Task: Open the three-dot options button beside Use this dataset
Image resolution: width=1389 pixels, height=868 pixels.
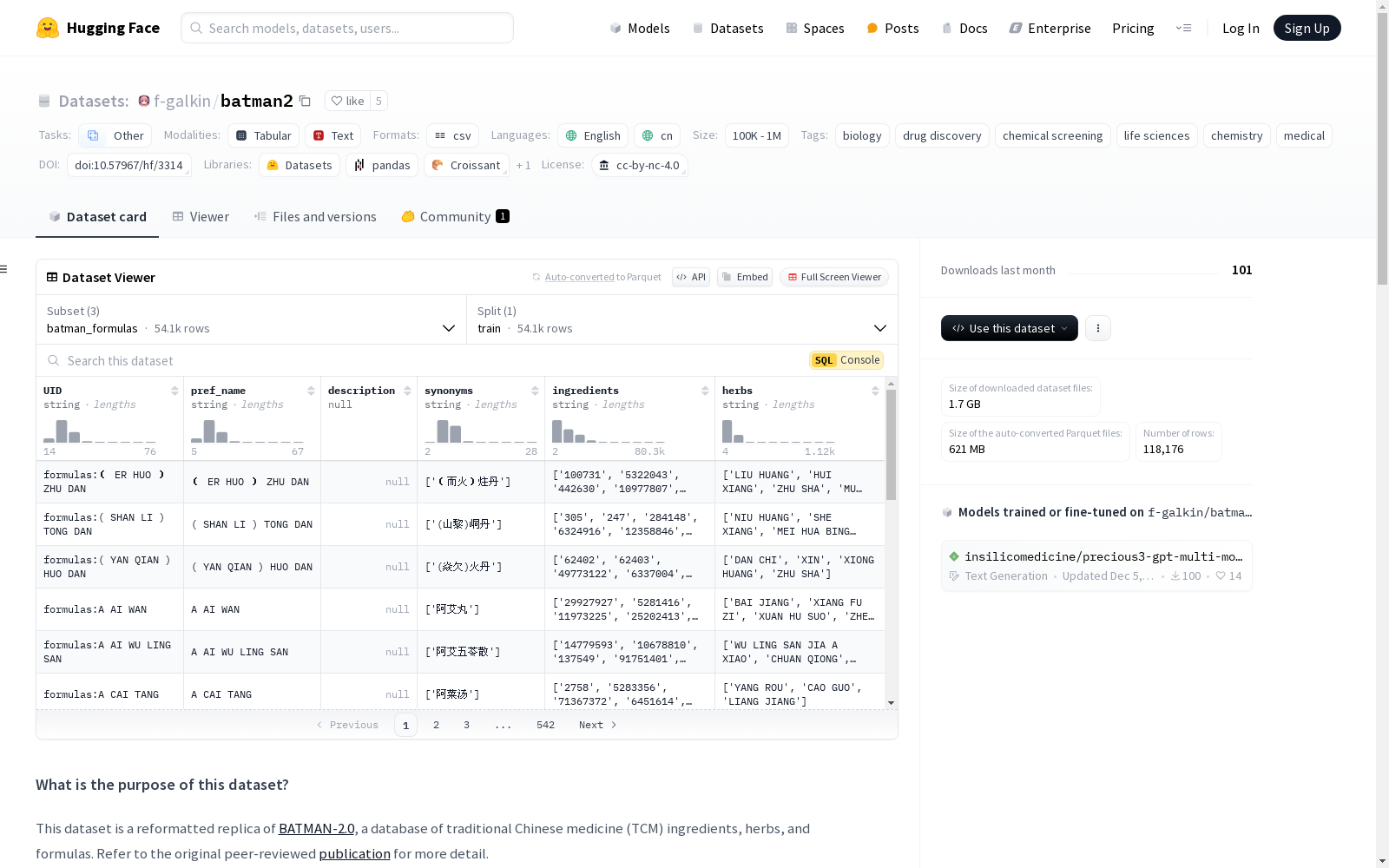Action: 1098,328
